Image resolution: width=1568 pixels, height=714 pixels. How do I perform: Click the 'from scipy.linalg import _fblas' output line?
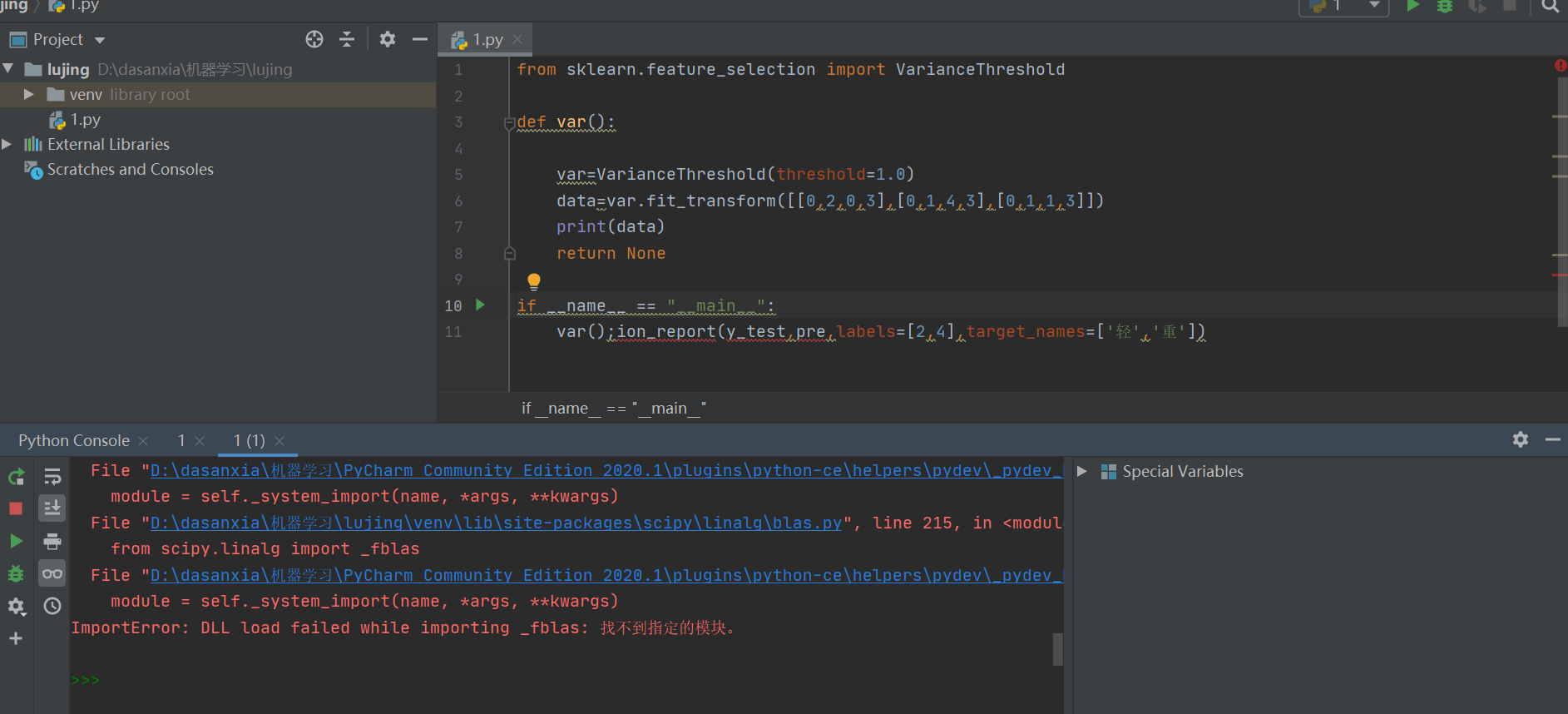click(265, 548)
